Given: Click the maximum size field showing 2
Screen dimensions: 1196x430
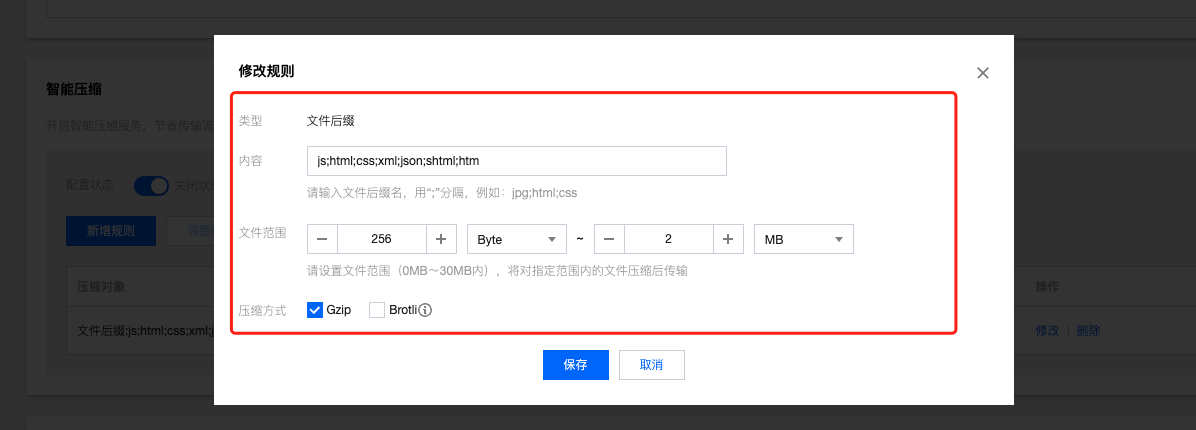Looking at the screenshot, I should tap(668, 240).
